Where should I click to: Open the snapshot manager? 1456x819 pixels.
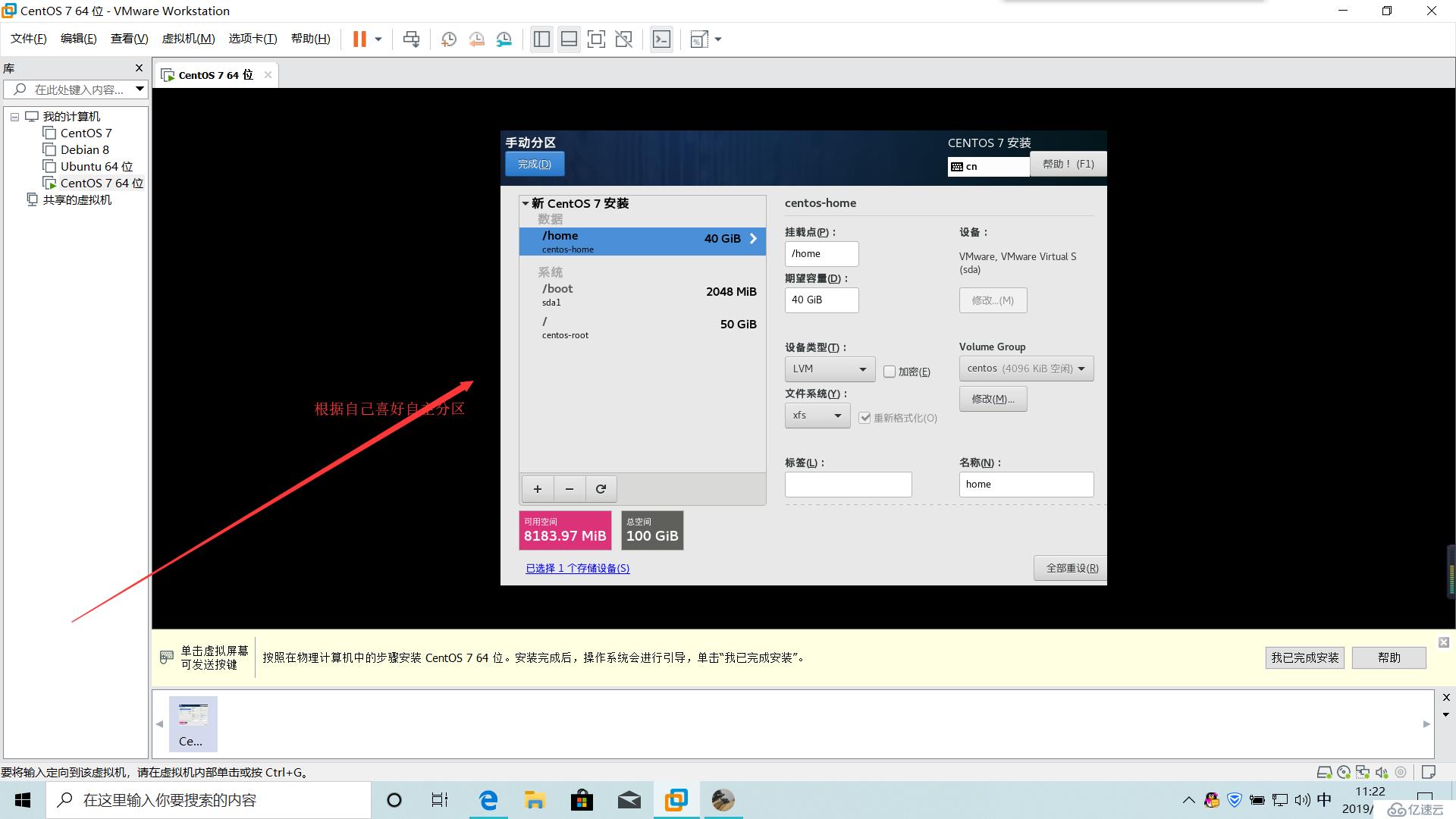pos(504,39)
